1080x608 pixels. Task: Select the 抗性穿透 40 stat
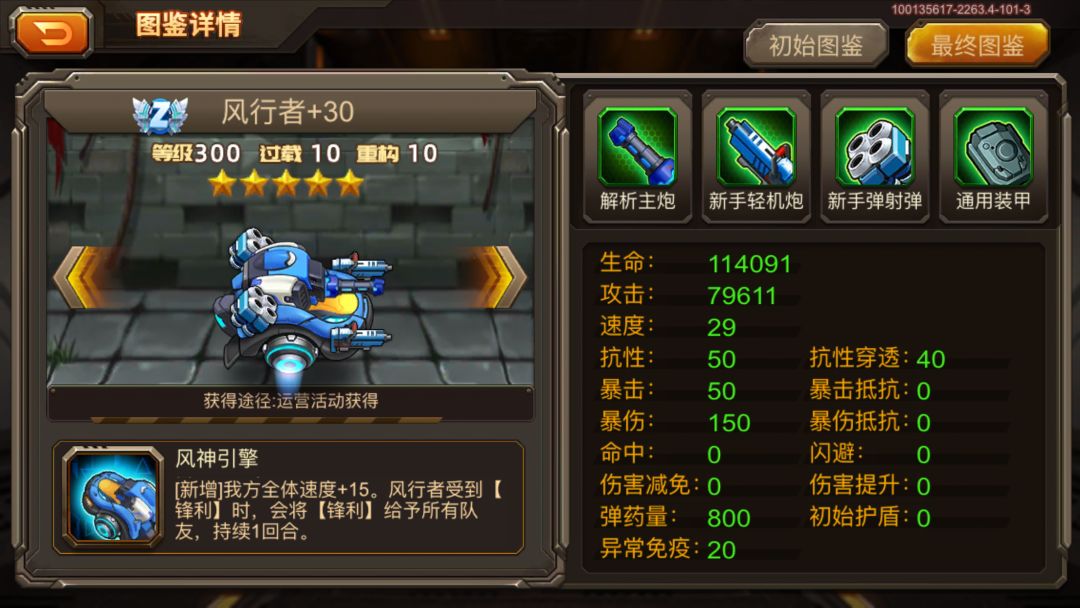(x=878, y=359)
